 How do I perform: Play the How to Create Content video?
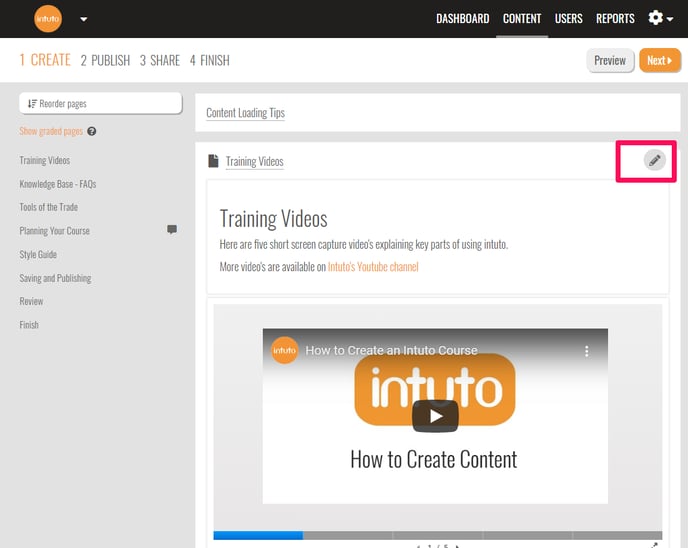pyautogui.click(x=435, y=416)
